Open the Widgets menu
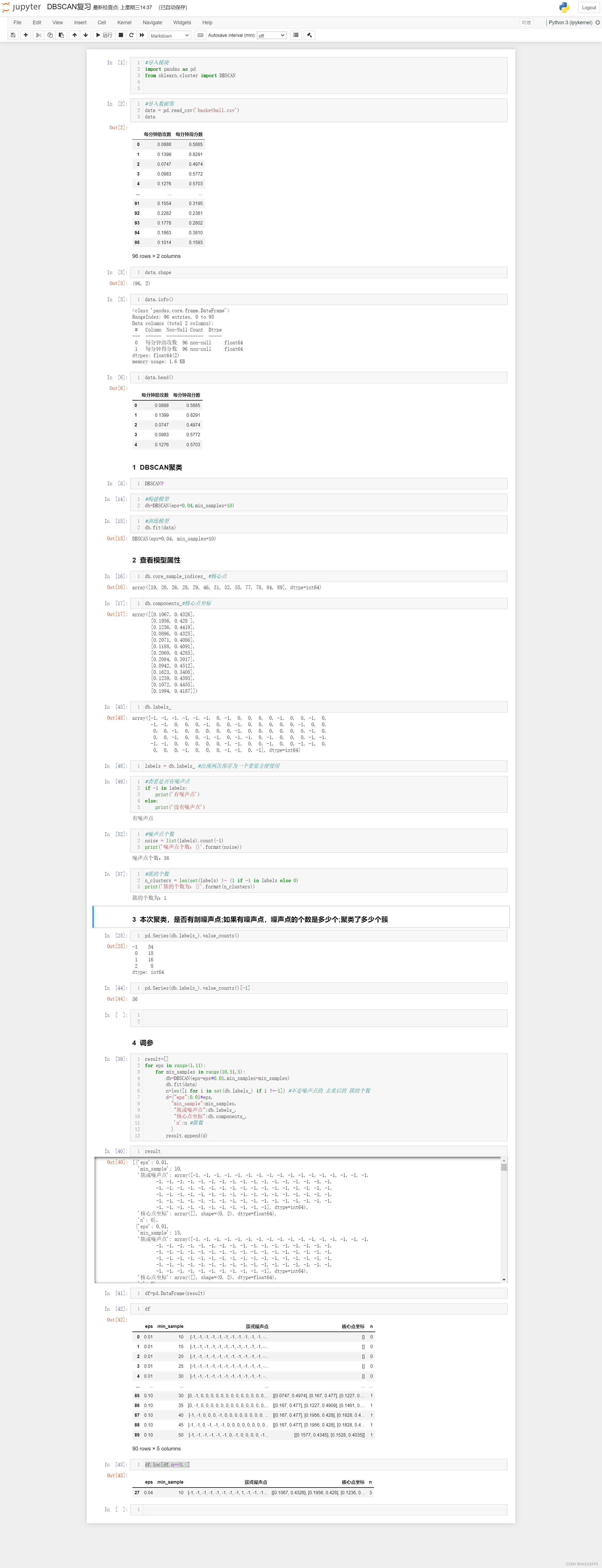The width and height of the screenshot is (602, 1568). 182,23
